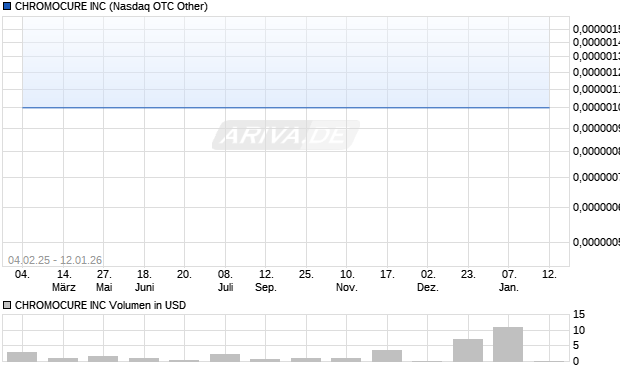Viewport: 620px width, 371px height.
Task: Click the 08. Juli axis label
Action: pos(225,281)
